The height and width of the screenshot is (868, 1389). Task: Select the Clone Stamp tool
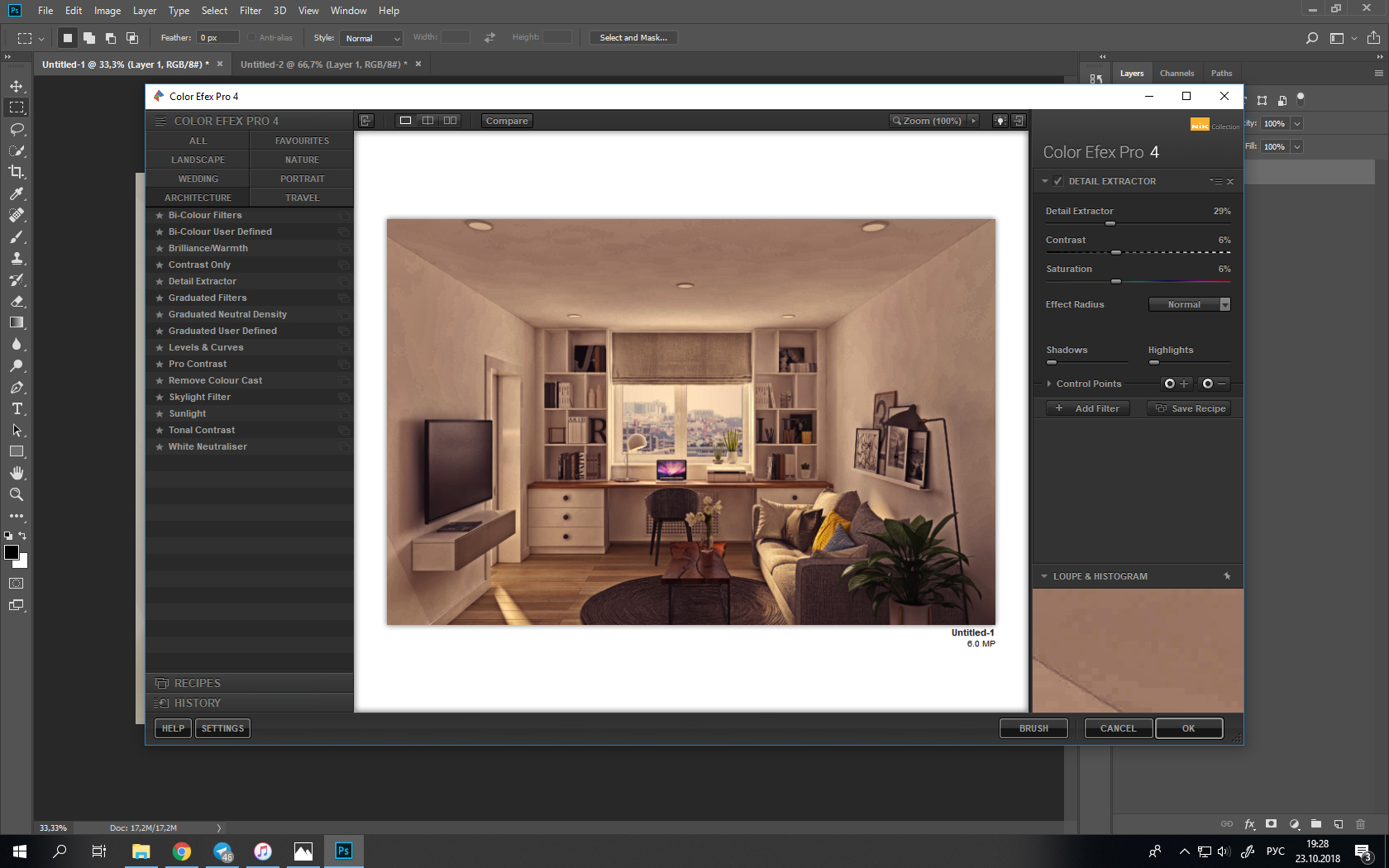(17, 258)
